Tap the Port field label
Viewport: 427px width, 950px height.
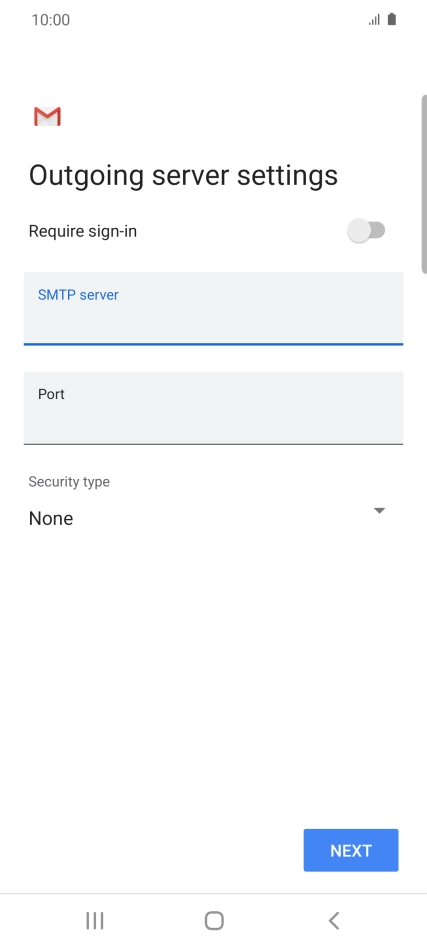pyautogui.click(x=51, y=394)
